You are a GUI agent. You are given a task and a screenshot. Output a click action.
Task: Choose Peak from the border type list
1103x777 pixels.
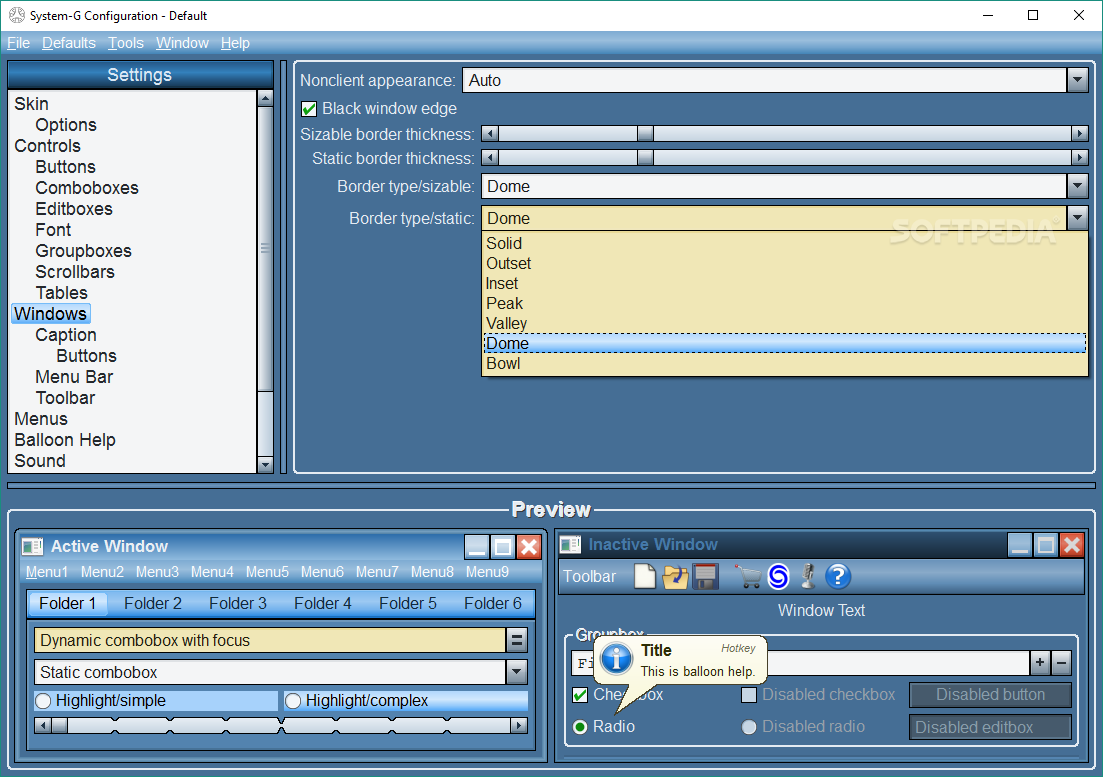click(784, 304)
